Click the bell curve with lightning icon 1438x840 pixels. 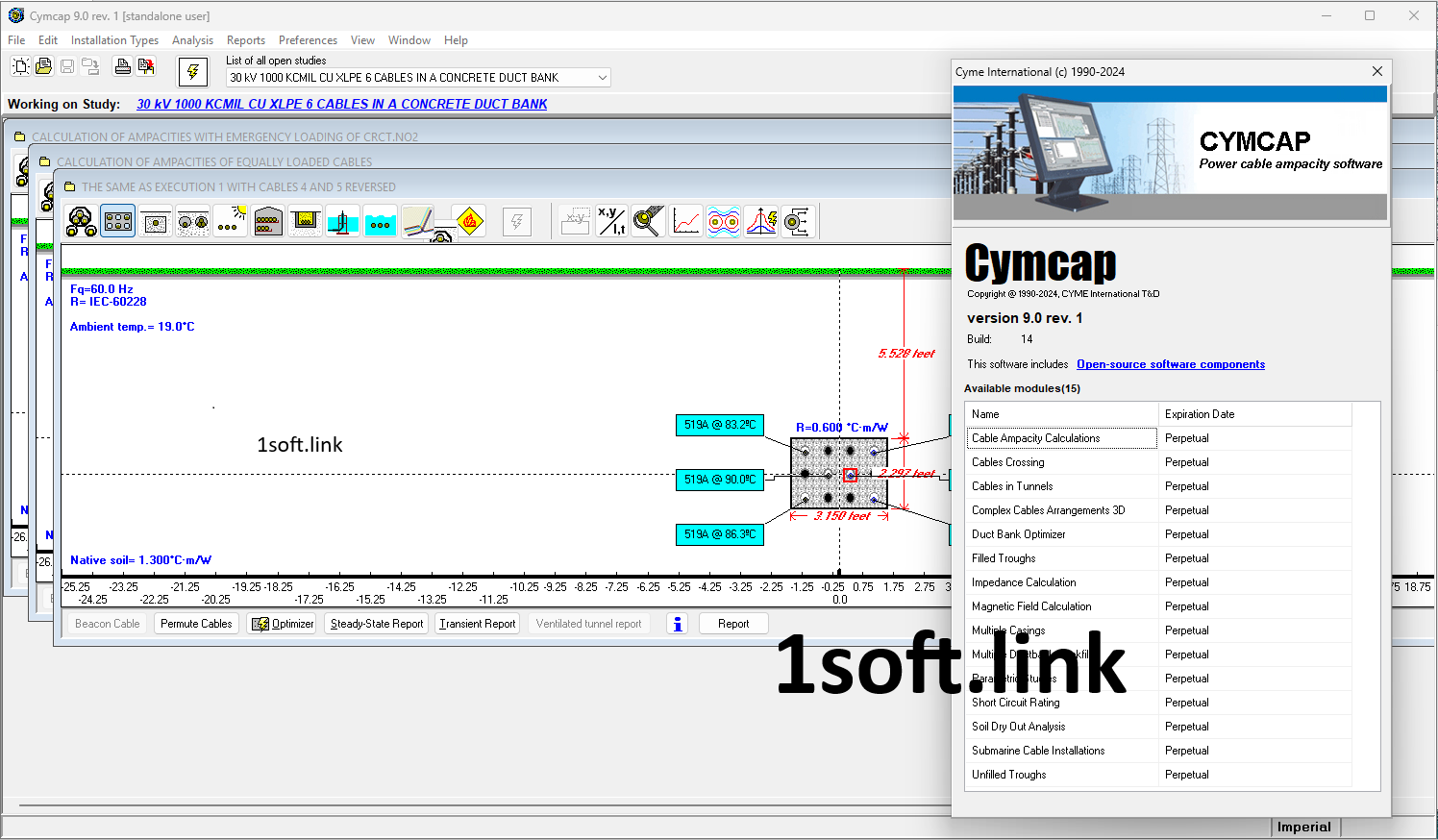761,222
